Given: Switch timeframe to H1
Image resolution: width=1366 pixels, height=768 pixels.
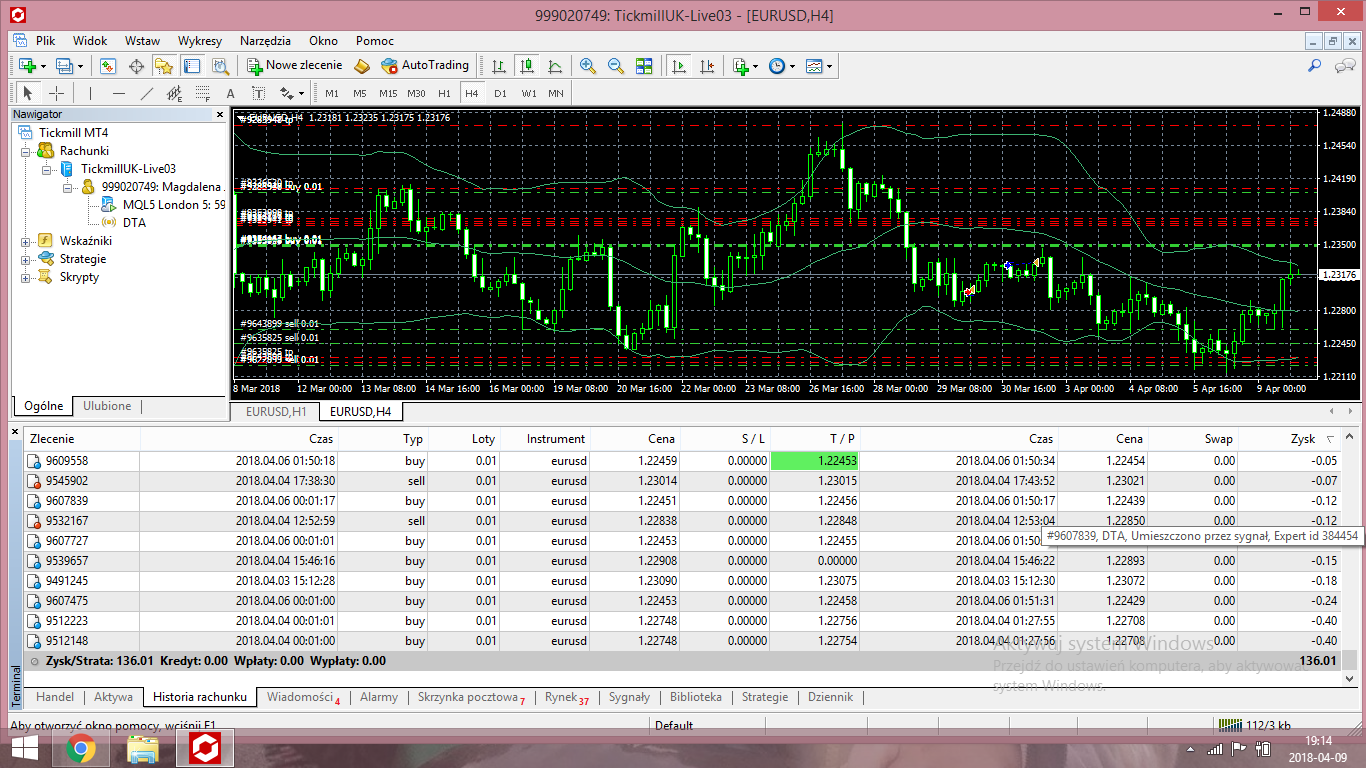Looking at the screenshot, I should pos(444,93).
